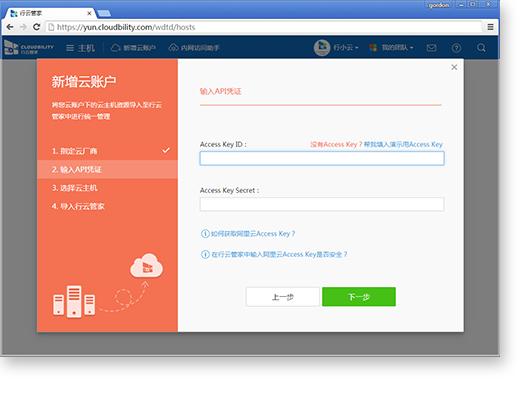Viewport: 520px width, 394px height.
Task: Focus the Access Key ID field
Action: coord(322,158)
